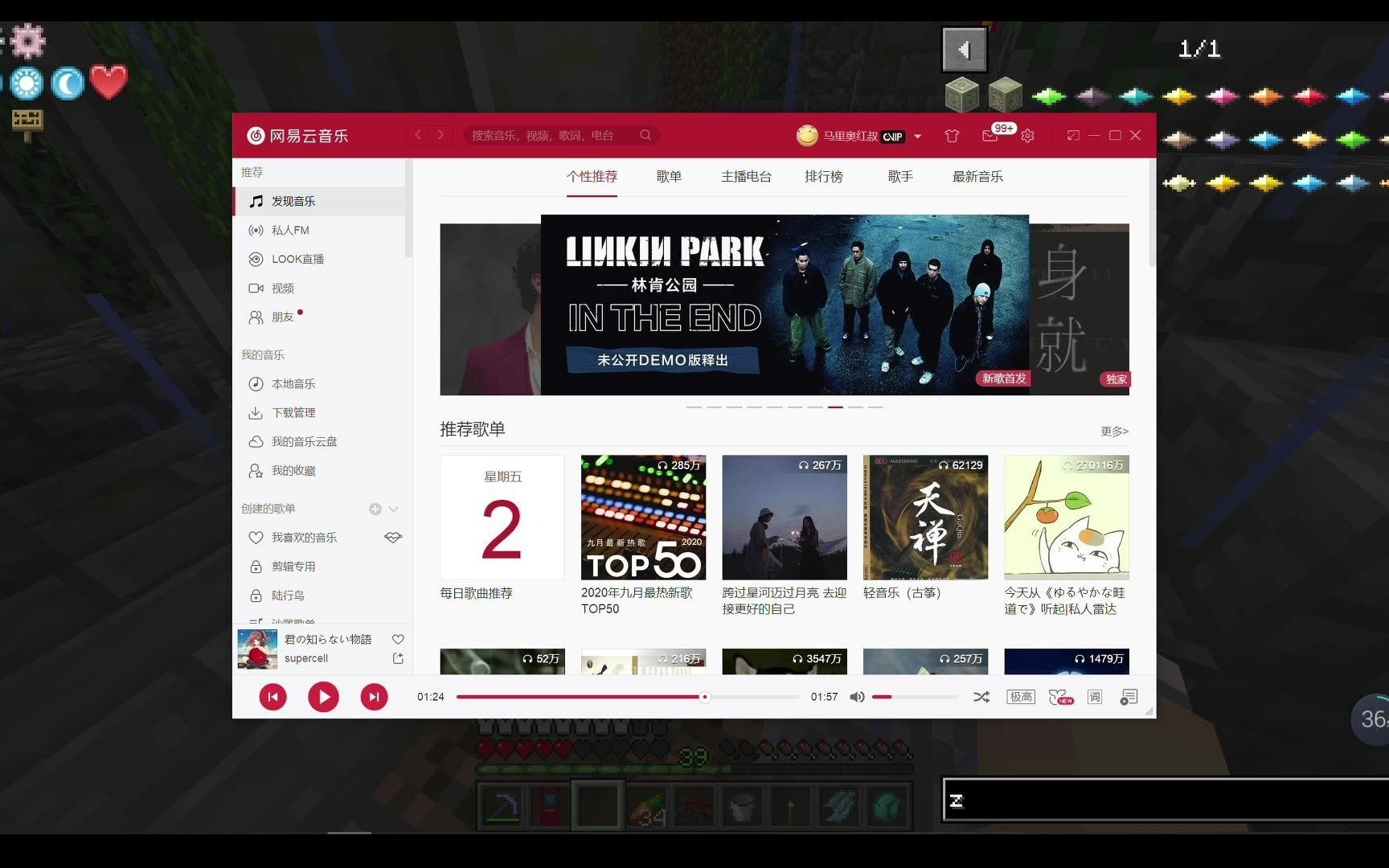This screenshot has height=868, width=1389.
Task: Open the skin/theme shirt icon
Action: pyautogui.click(x=952, y=136)
